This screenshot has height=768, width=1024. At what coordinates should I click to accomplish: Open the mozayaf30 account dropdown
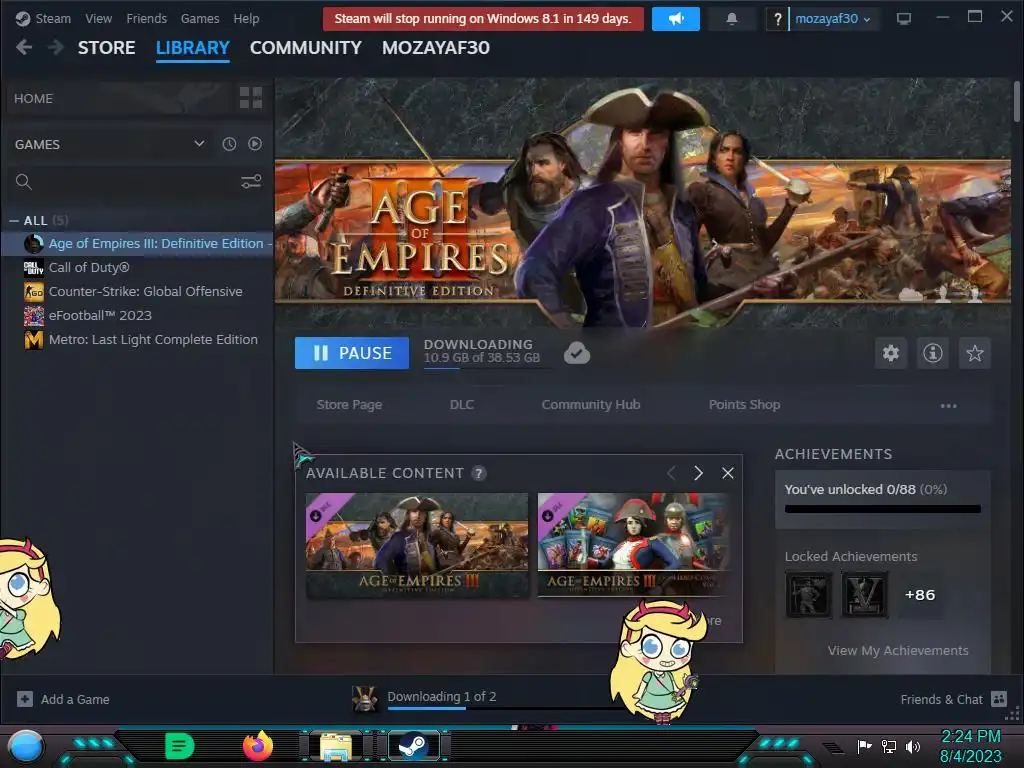[833, 19]
